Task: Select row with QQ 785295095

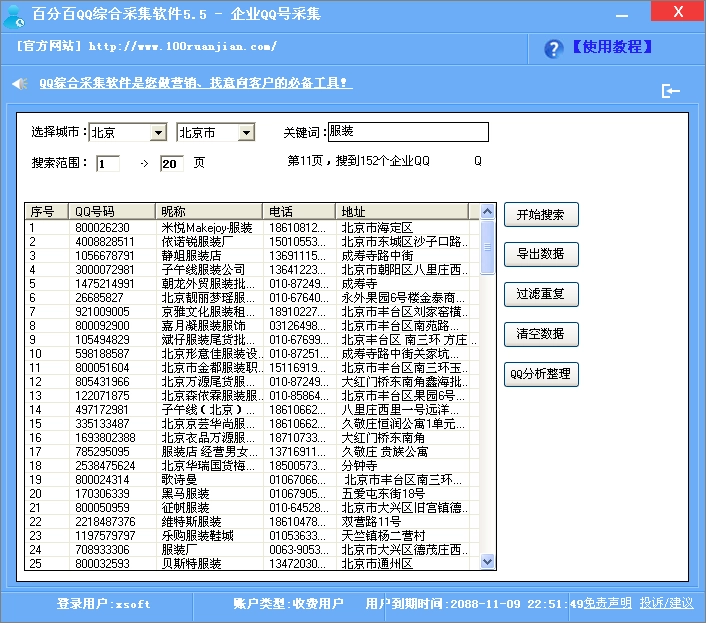Action: pos(252,451)
